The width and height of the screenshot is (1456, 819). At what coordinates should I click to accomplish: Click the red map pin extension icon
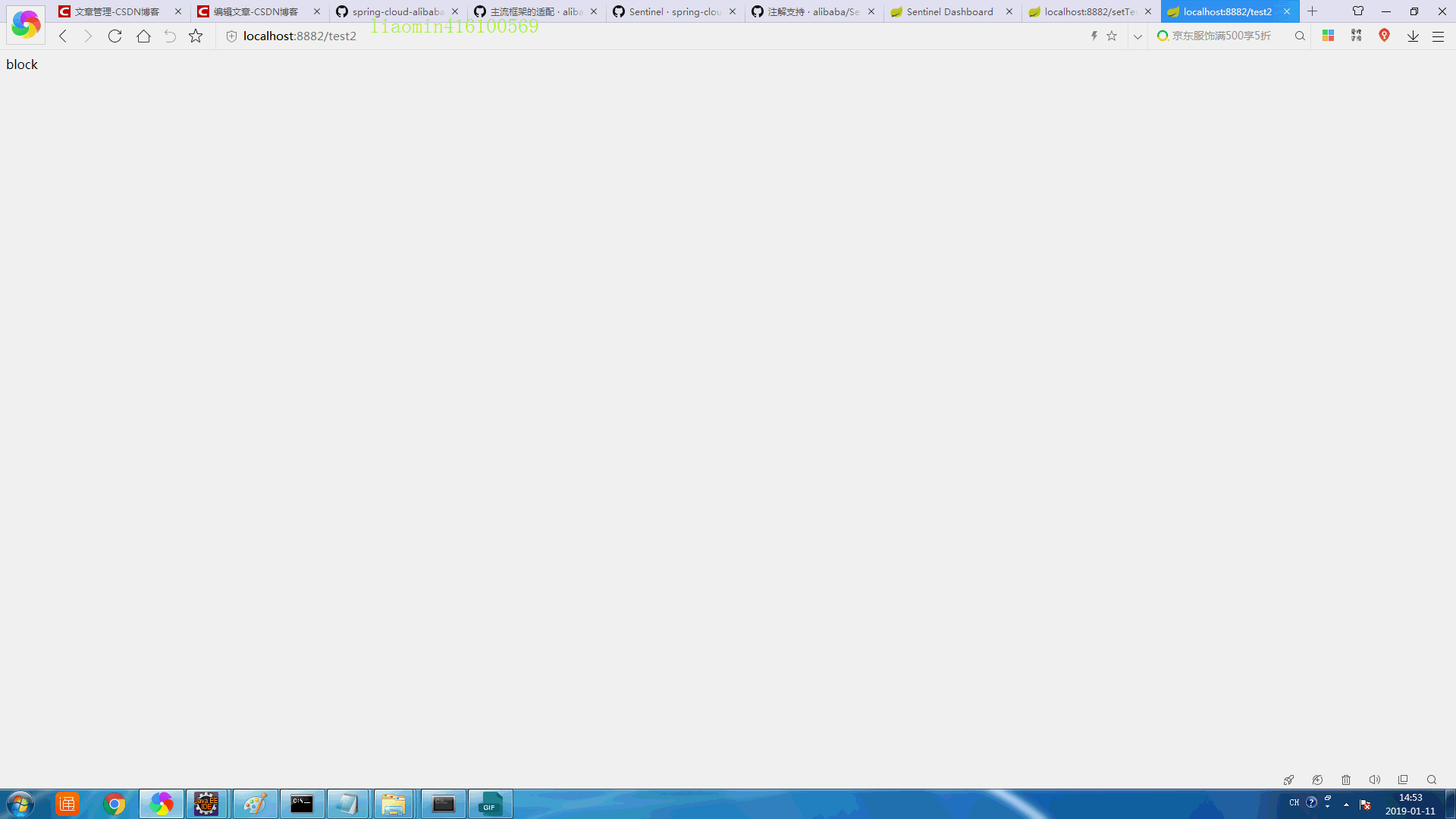pyautogui.click(x=1384, y=36)
